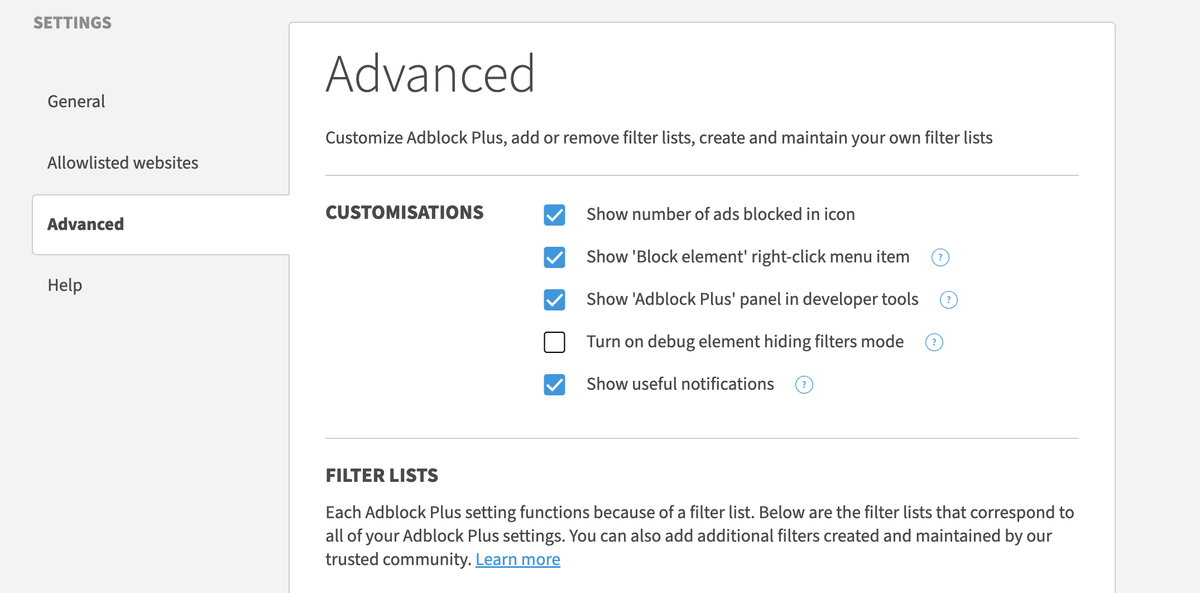The height and width of the screenshot is (593, 1200).
Task: Click the SETTINGS heading at the top left
Action: (x=72, y=22)
